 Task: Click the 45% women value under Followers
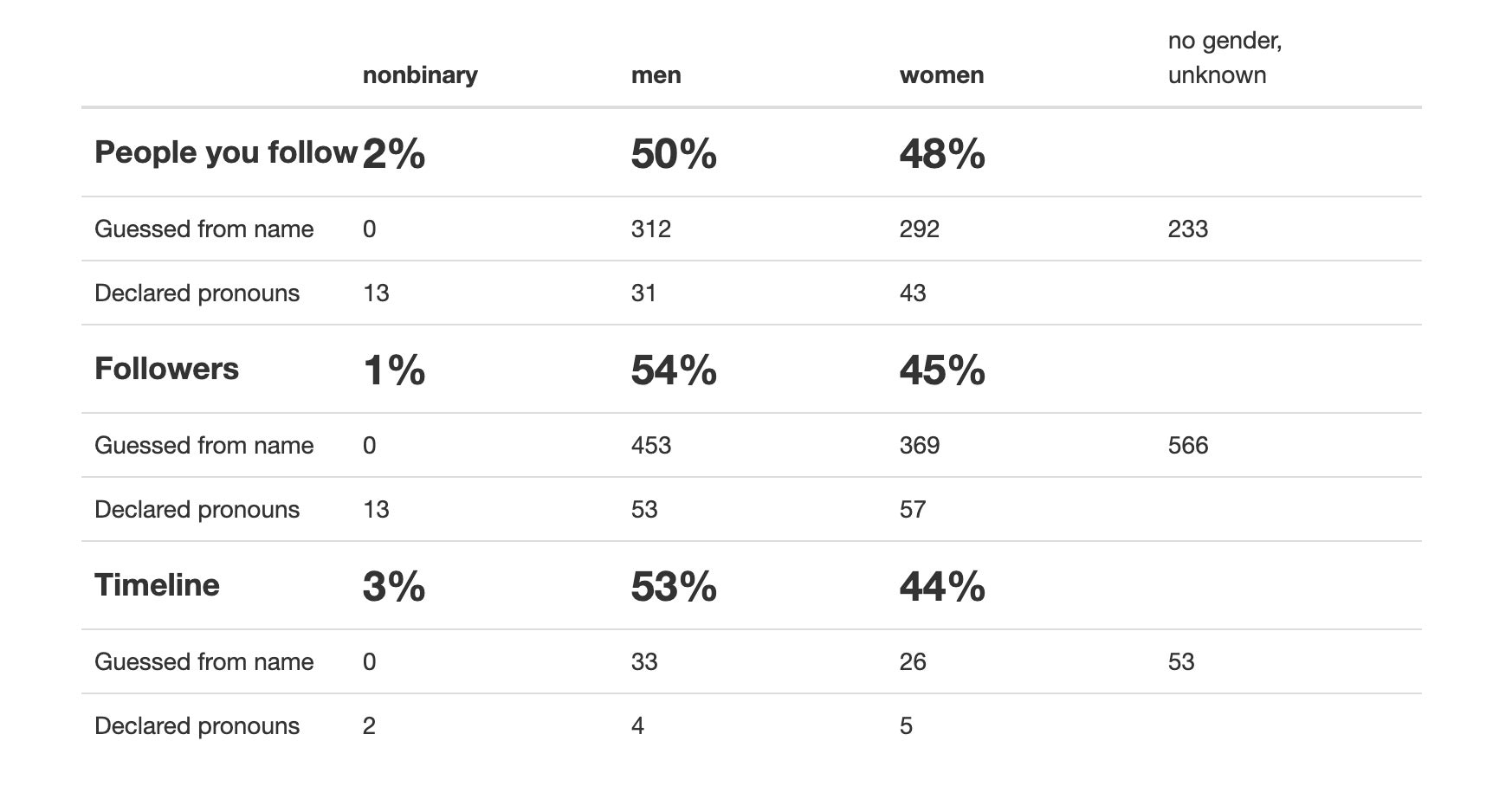(x=942, y=370)
